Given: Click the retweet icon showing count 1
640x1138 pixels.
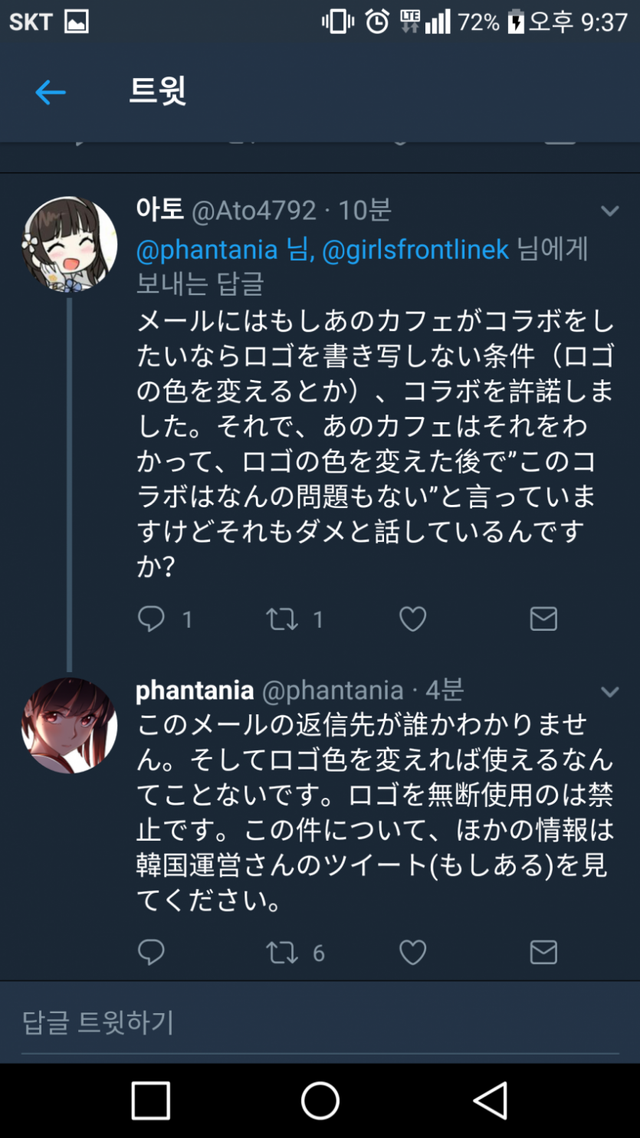Looking at the screenshot, I should coord(281,618).
